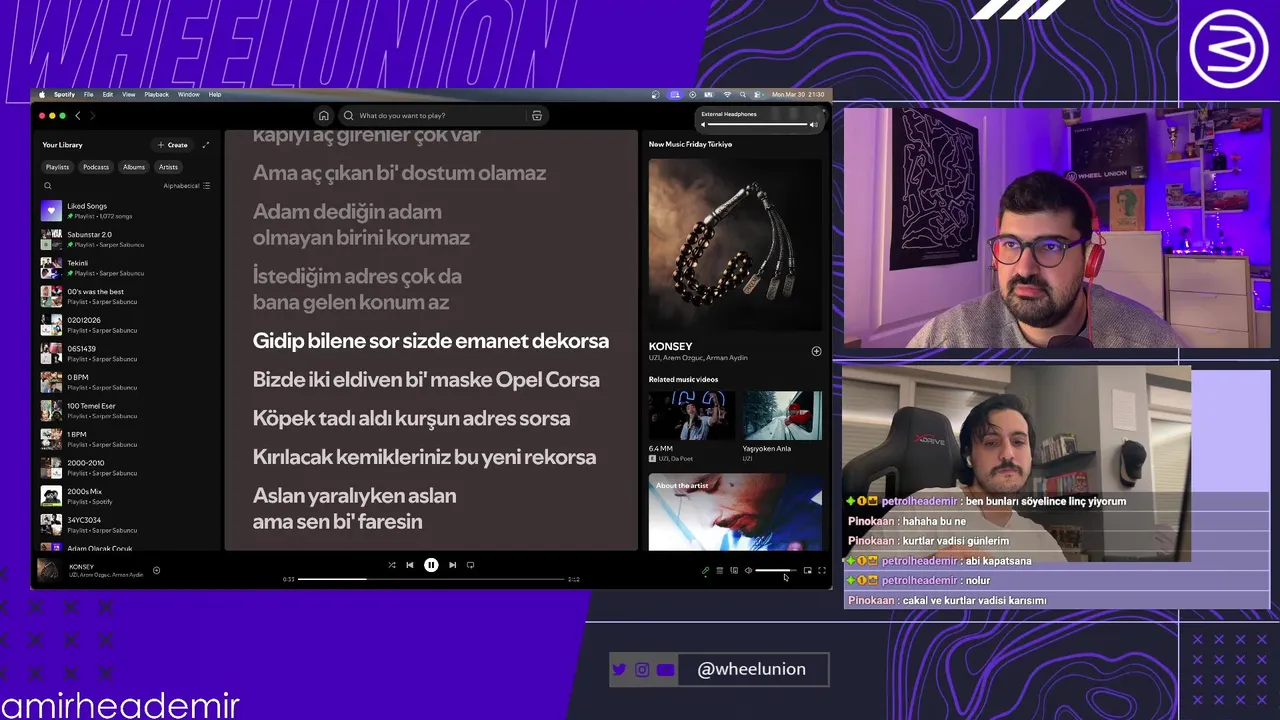Adjust Spotify volume slider in player bar
The height and width of the screenshot is (720, 1280).
click(x=774, y=571)
